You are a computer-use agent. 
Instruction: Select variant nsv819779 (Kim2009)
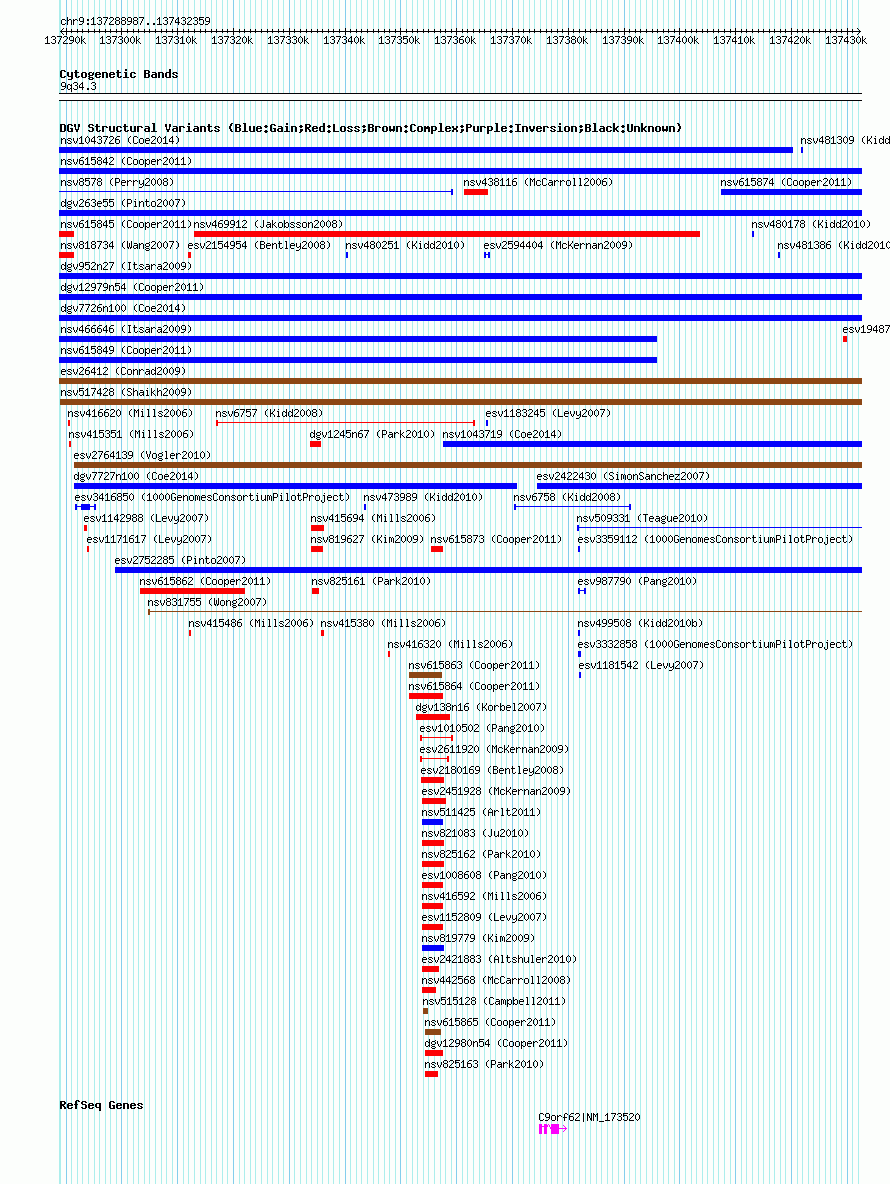pyautogui.click(x=479, y=939)
